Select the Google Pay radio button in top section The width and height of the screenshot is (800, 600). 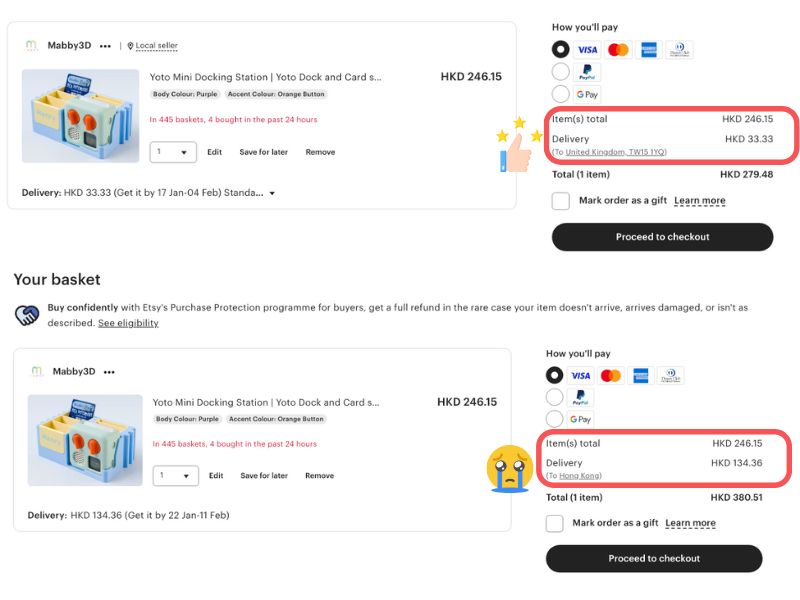click(560, 94)
